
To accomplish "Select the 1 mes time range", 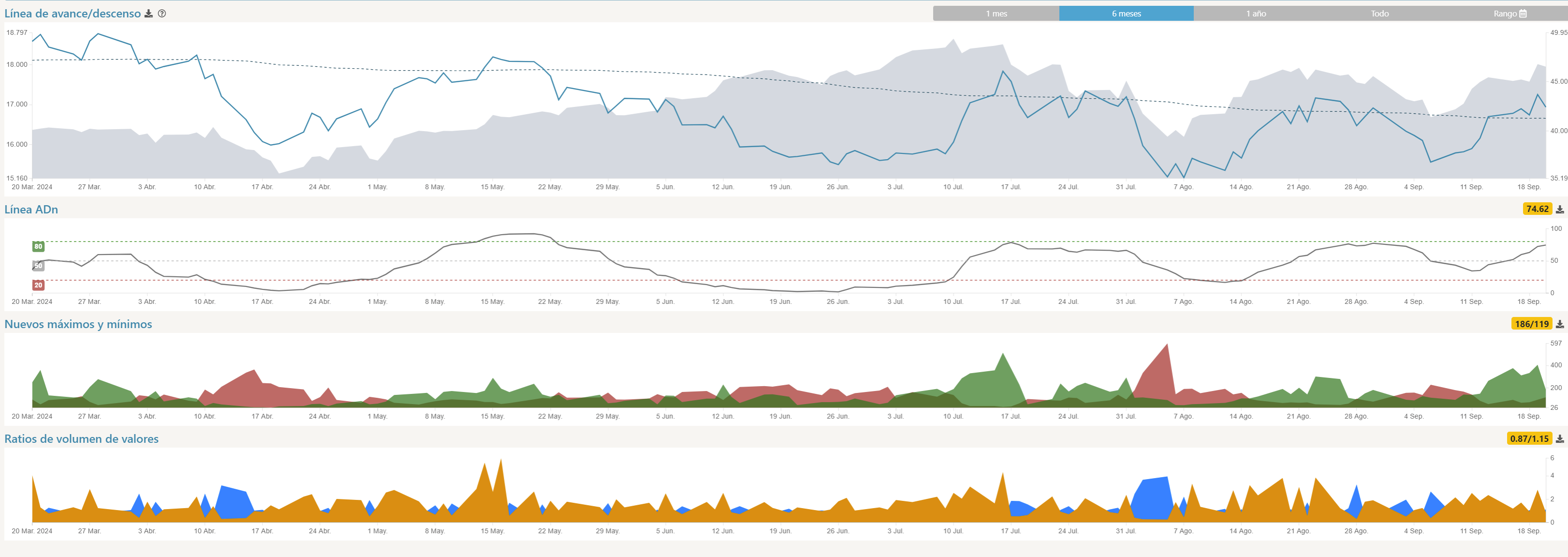I will 996,14.
